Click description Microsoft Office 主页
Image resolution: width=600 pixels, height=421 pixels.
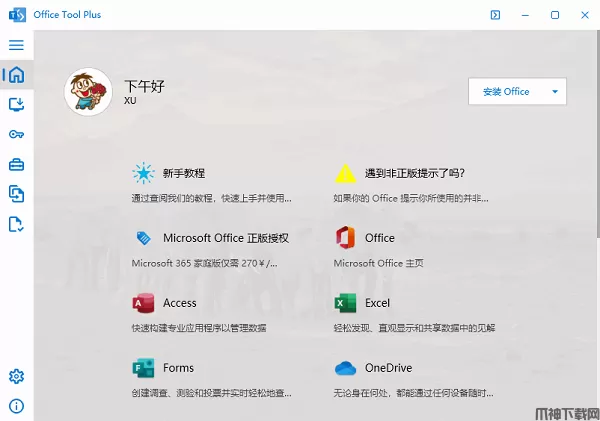379,263
